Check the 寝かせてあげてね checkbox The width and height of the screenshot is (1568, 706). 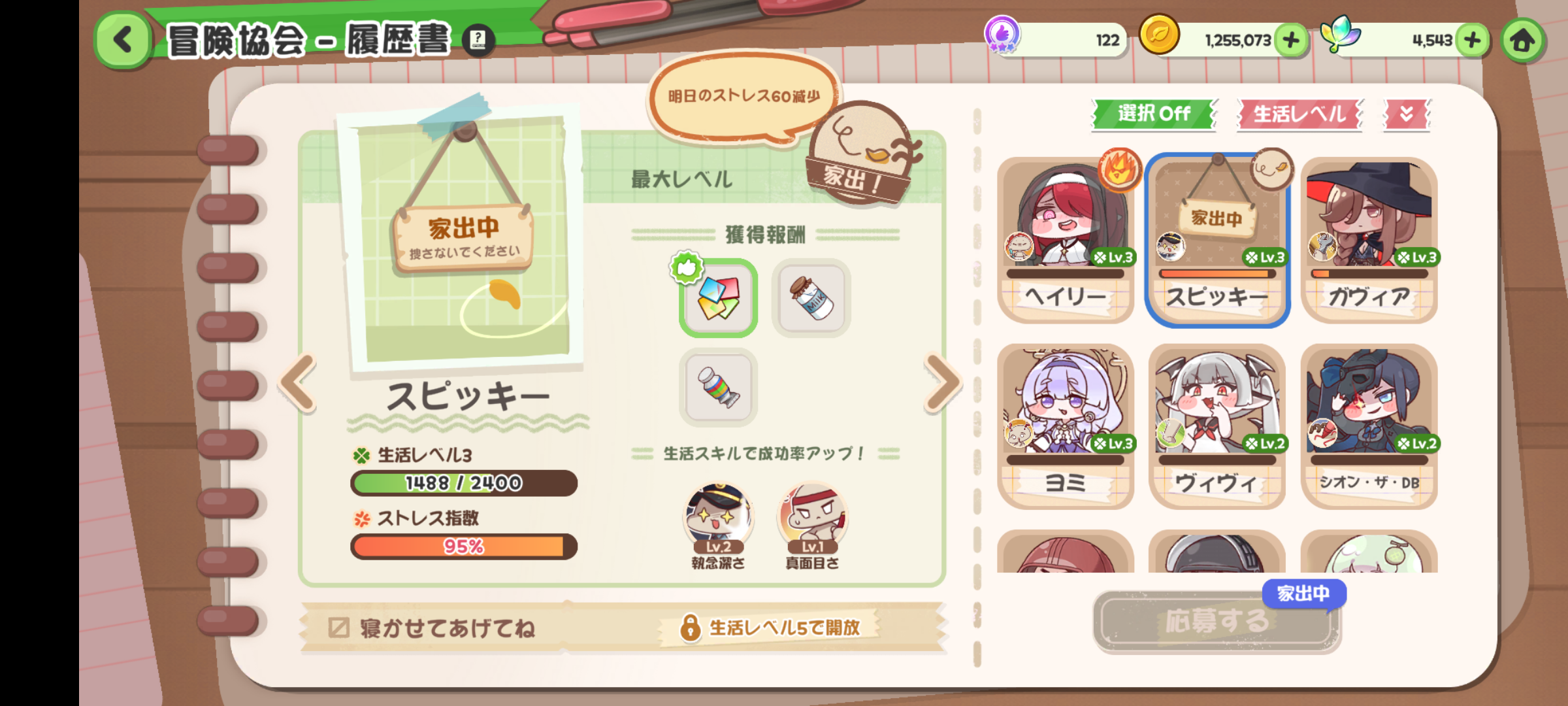click(338, 628)
